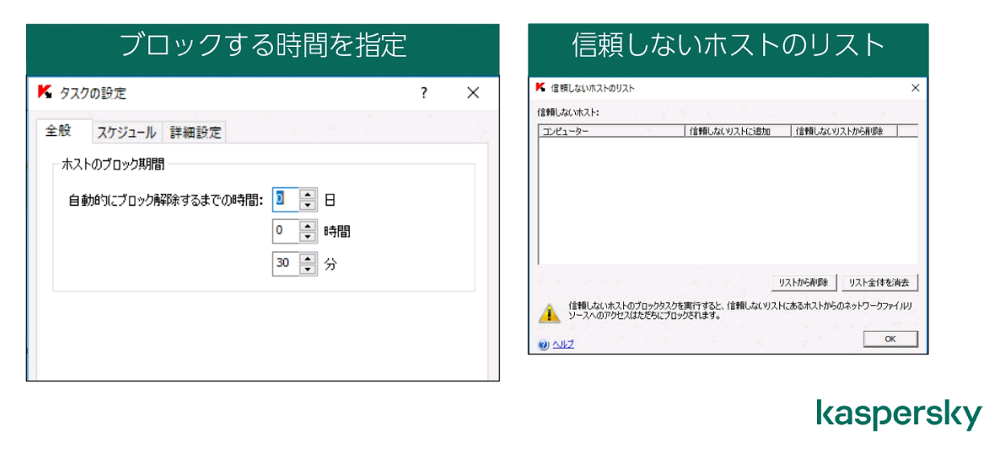Open the ヘルプ link

pyautogui.click(x=562, y=345)
